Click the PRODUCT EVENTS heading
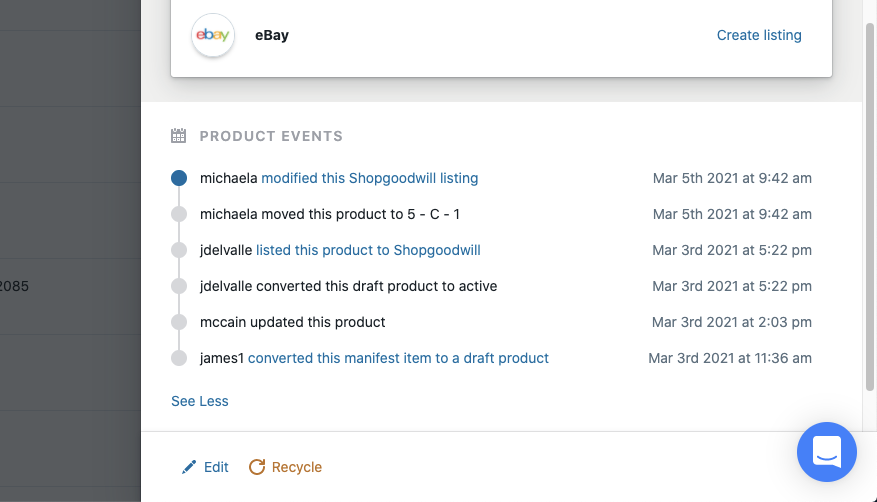This screenshot has height=502, width=877. (271, 136)
